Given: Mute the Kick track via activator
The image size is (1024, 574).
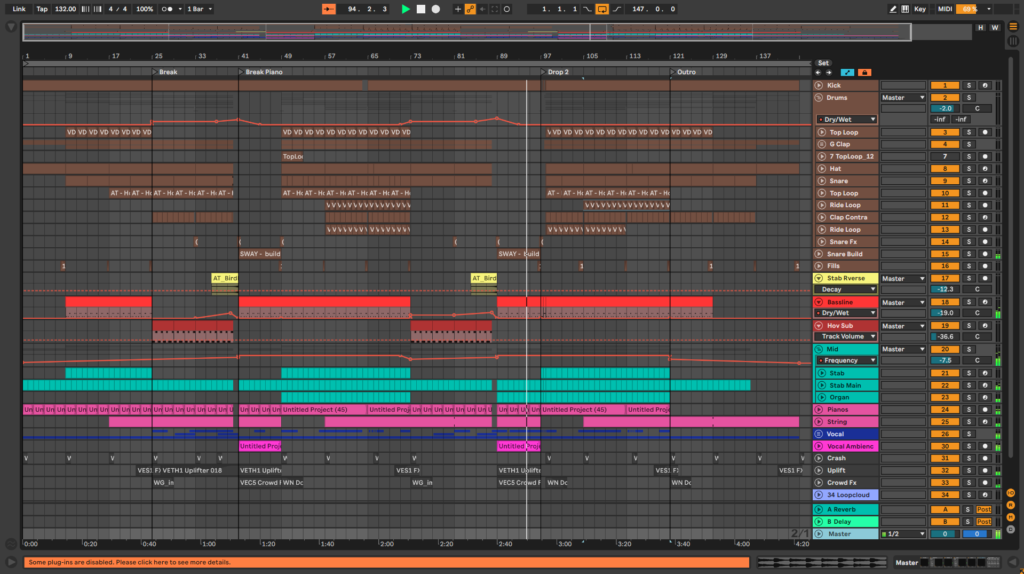Looking at the screenshot, I should tap(945, 85).
